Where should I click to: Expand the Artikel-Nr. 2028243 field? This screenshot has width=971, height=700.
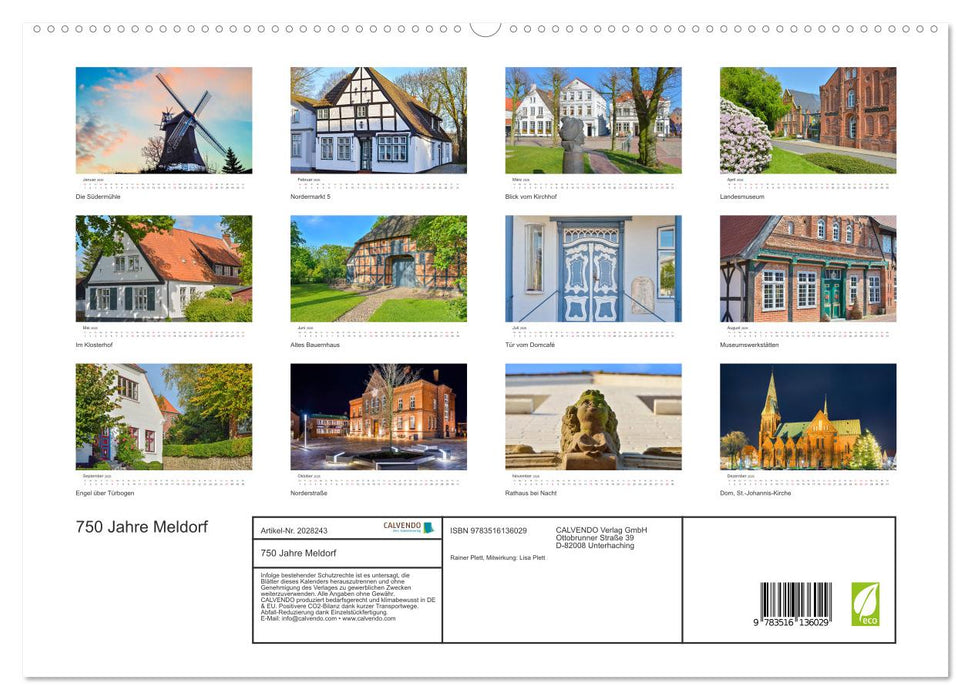coord(295,532)
